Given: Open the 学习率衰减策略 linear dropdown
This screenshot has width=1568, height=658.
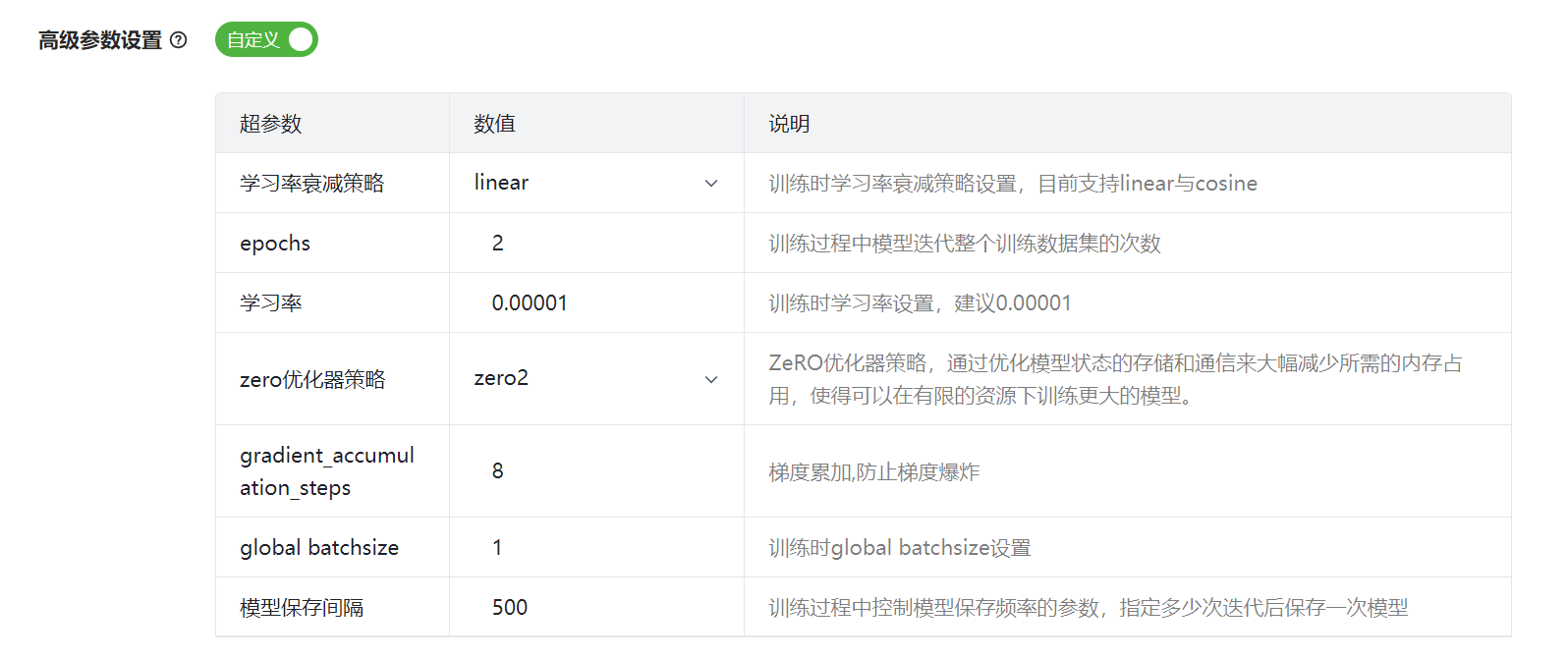Looking at the screenshot, I should click(596, 183).
